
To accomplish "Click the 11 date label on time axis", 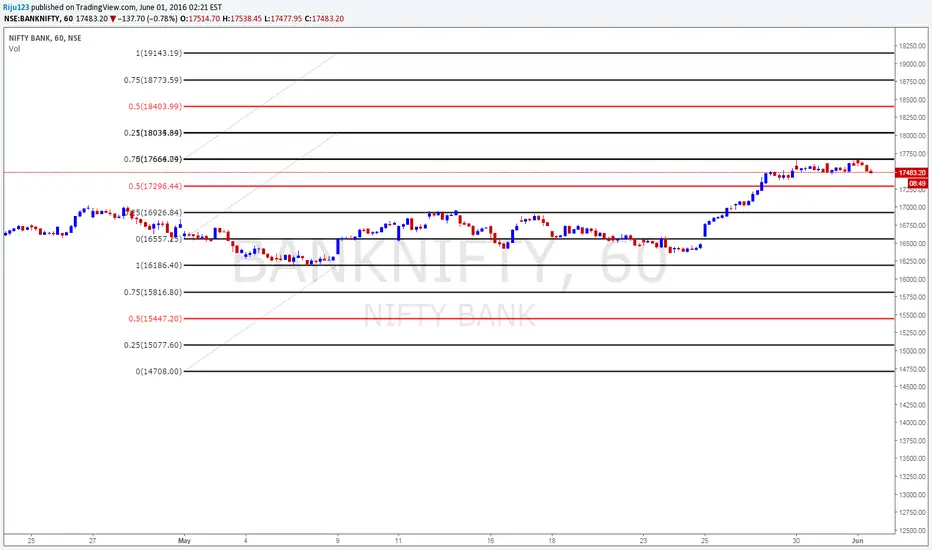I will (x=398, y=540).
